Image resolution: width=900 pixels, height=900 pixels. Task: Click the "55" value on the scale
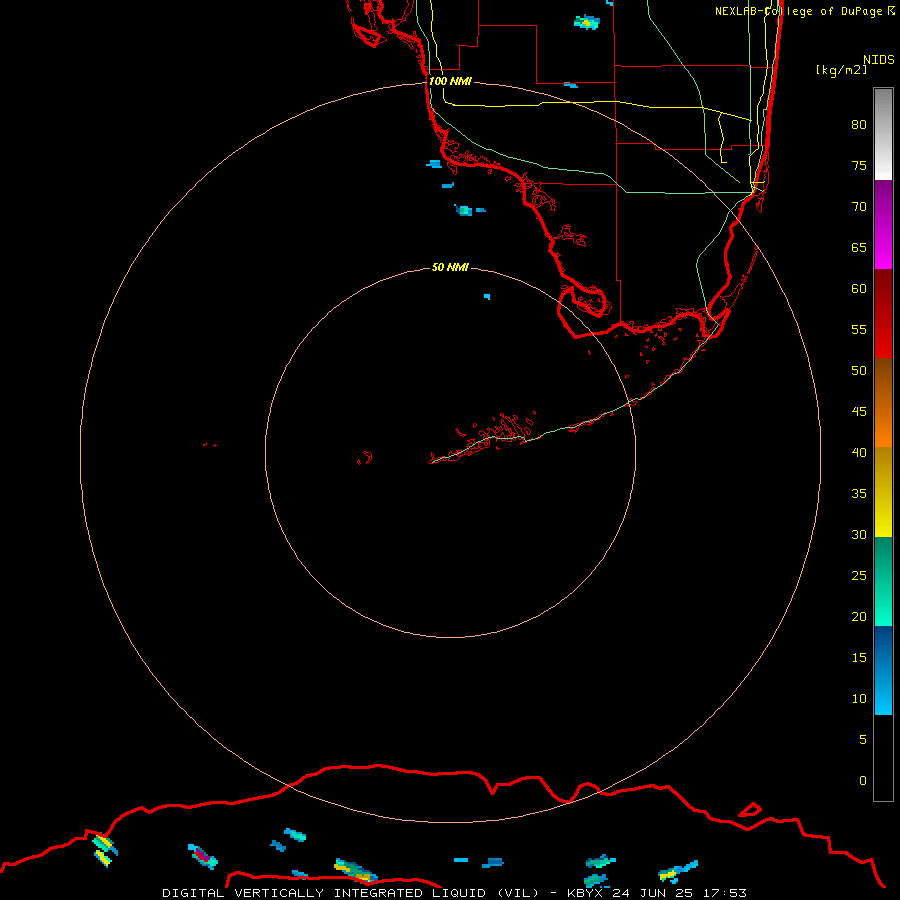[x=859, y=329]
